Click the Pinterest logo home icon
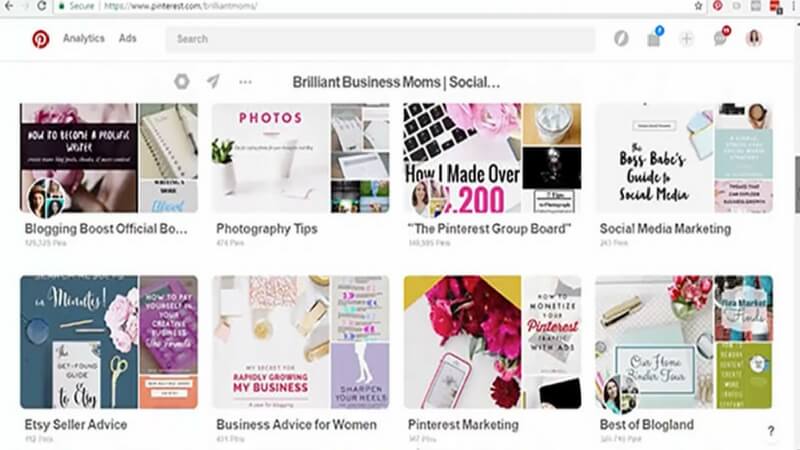Viewport: 800px width, 450px height. click(x=40, y=39)
